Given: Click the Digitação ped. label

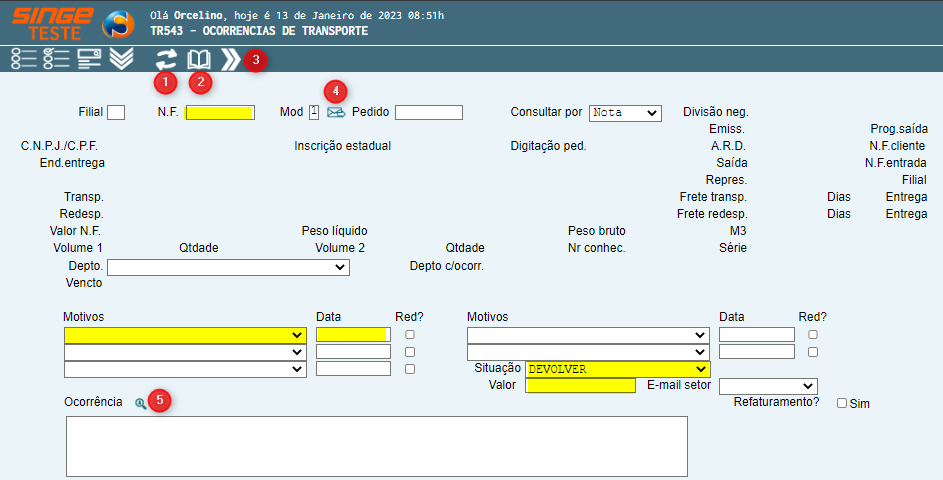Looking at the screenshot, I should point(548,146).
